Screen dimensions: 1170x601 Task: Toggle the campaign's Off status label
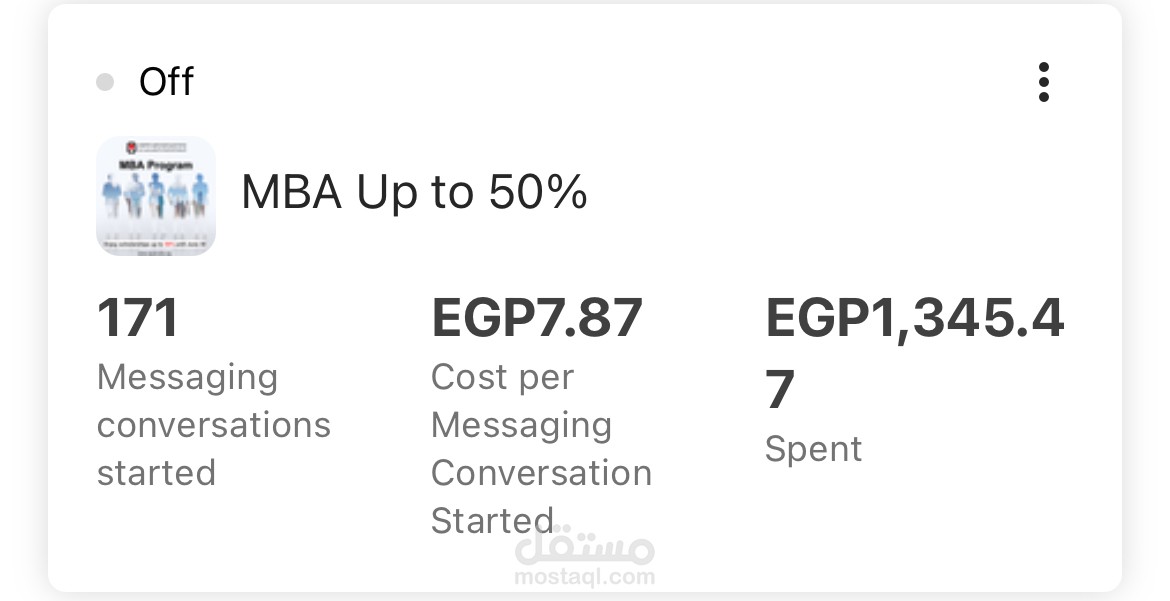point(166,82)
